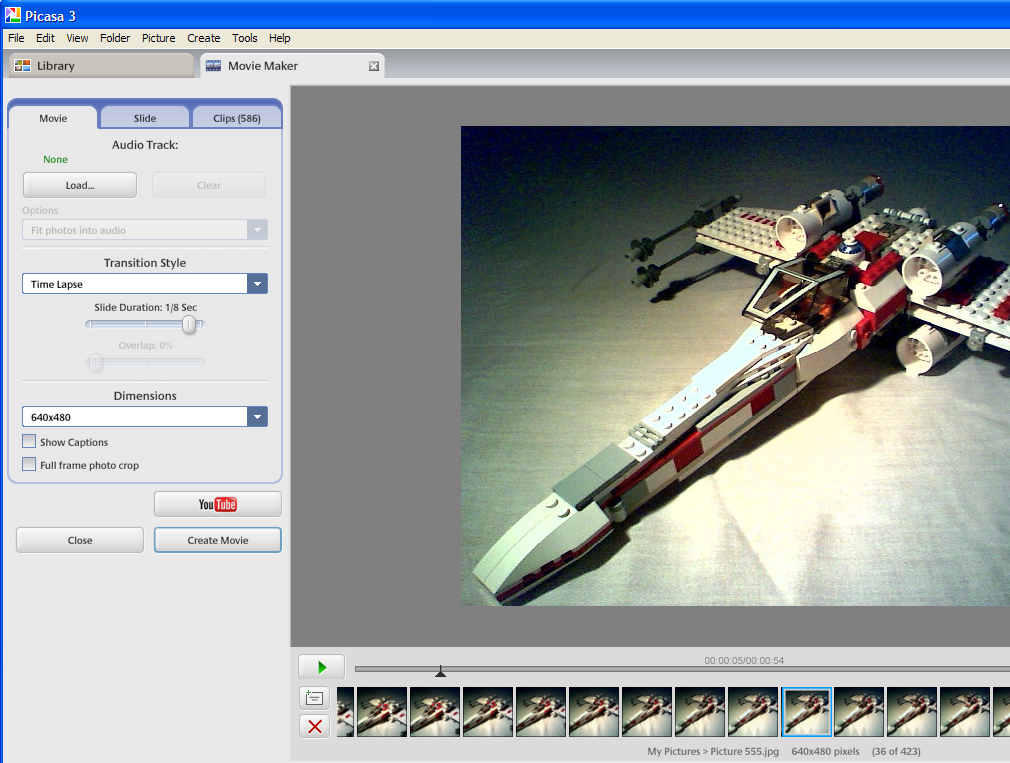This screenshot has width=1010, height=763.
Task: Click the Movie Maker tab filmstrip icon
Action: point(213,64)
